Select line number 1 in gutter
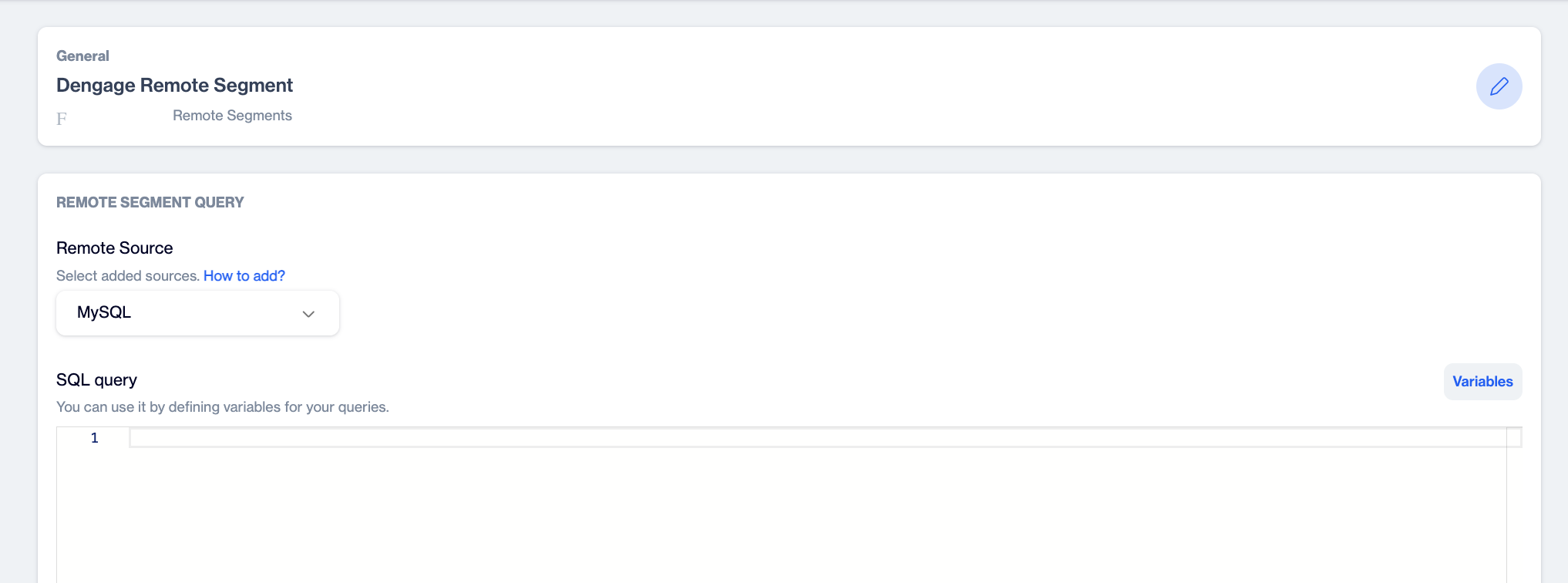This screenshot has height=583, width=1568. click(x=95, y=438)
